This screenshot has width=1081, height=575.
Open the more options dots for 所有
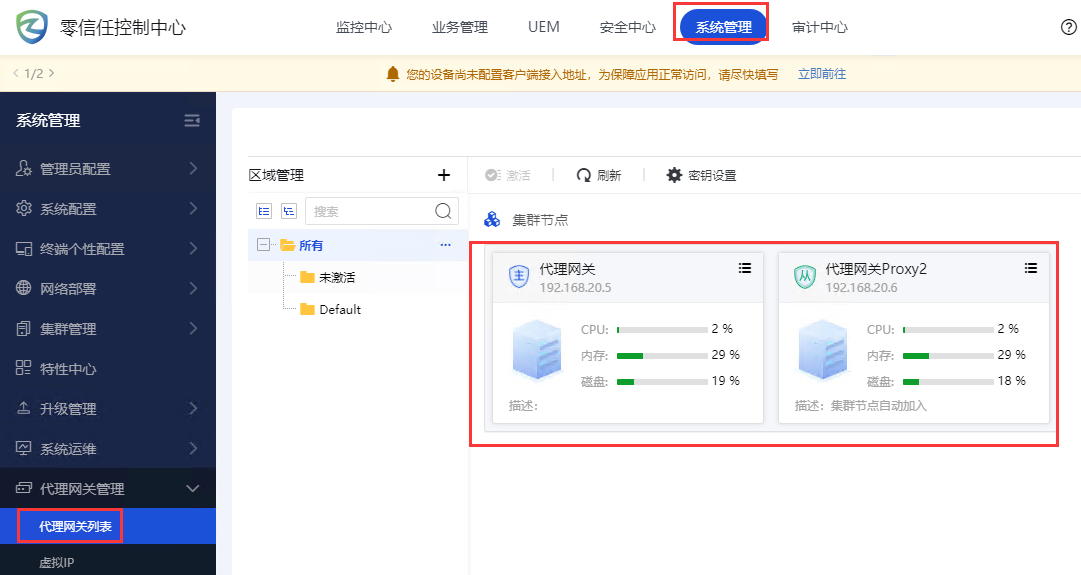pos(445,245)
